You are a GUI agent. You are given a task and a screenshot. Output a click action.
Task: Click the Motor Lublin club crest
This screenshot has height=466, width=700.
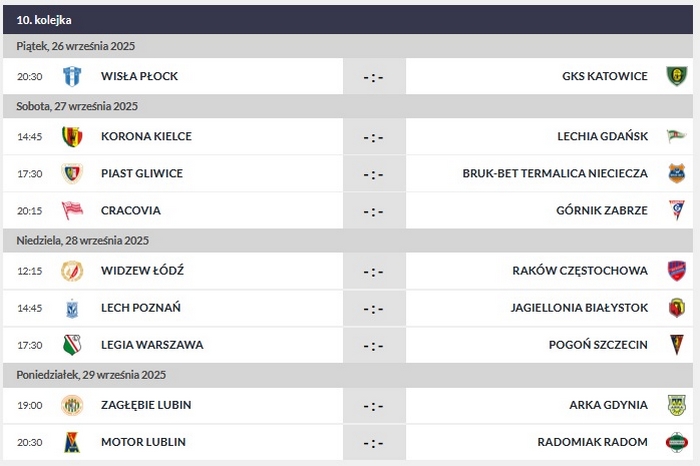[71, 442]
